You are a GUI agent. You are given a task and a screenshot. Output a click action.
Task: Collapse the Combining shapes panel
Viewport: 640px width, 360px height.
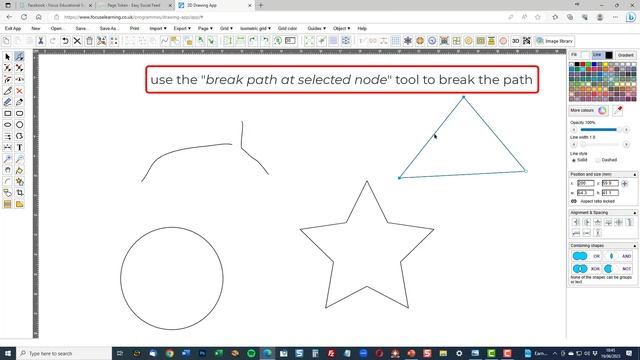point(635,246)
